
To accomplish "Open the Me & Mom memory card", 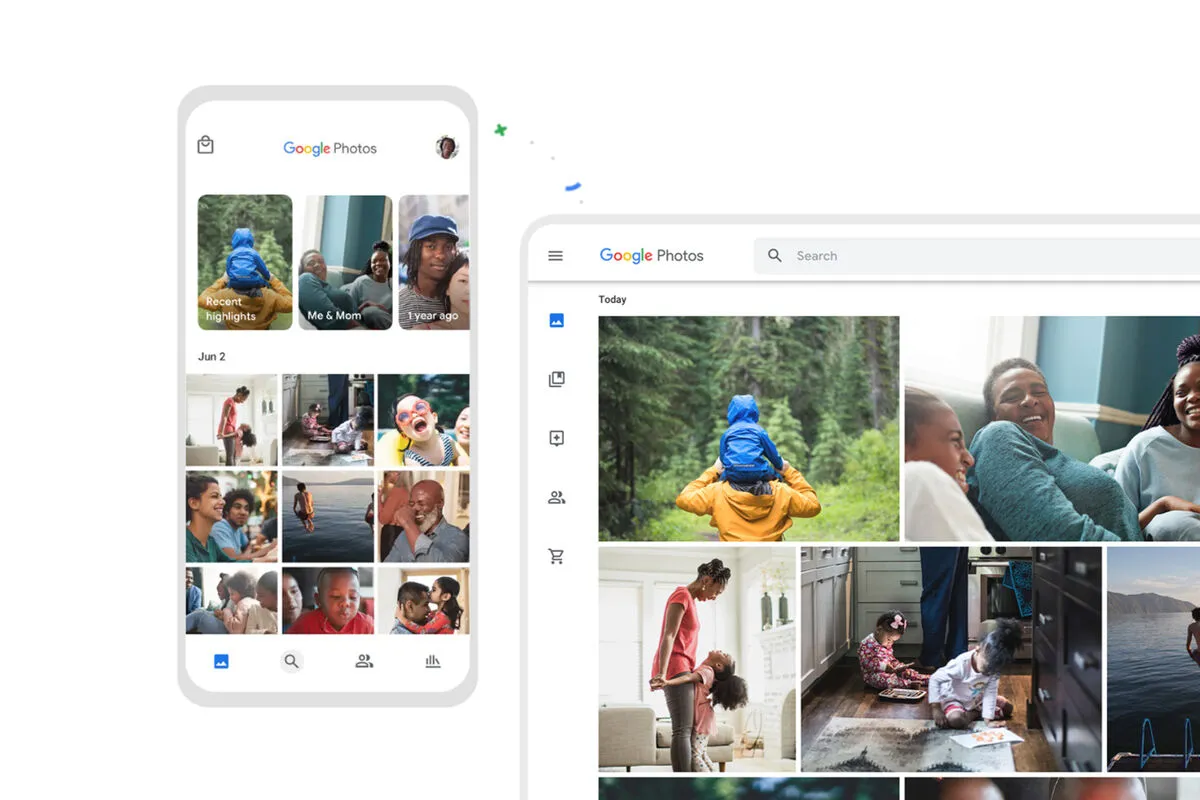I will coord(345,262).
